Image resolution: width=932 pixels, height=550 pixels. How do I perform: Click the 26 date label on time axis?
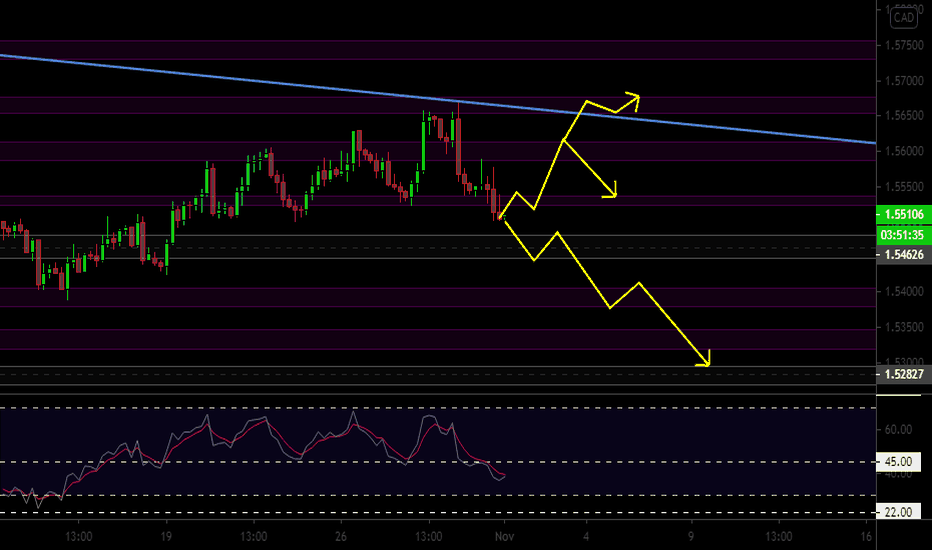pyautogui.click(x=341, y=536)
